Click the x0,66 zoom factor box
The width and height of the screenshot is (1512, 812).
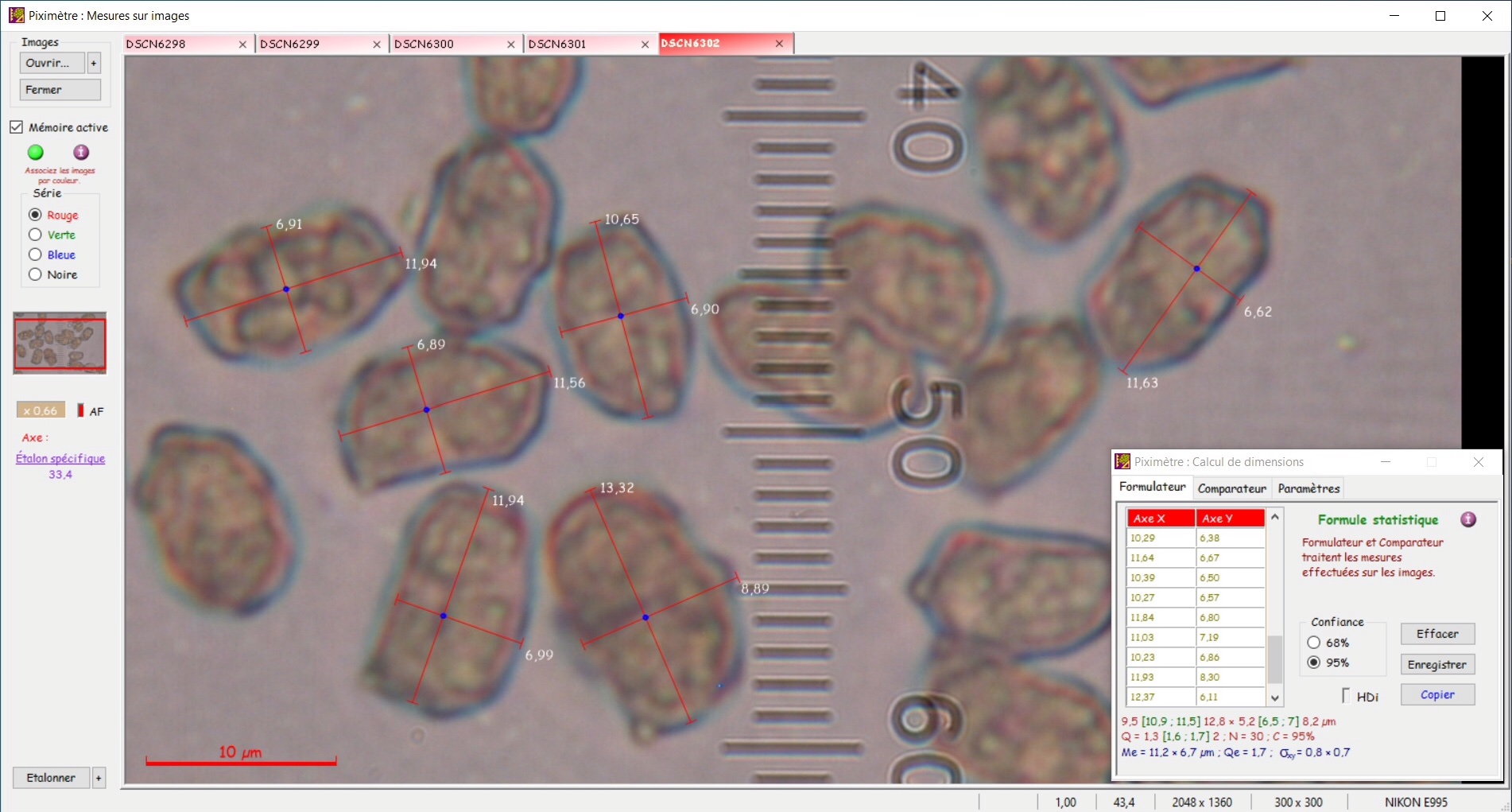41,410
